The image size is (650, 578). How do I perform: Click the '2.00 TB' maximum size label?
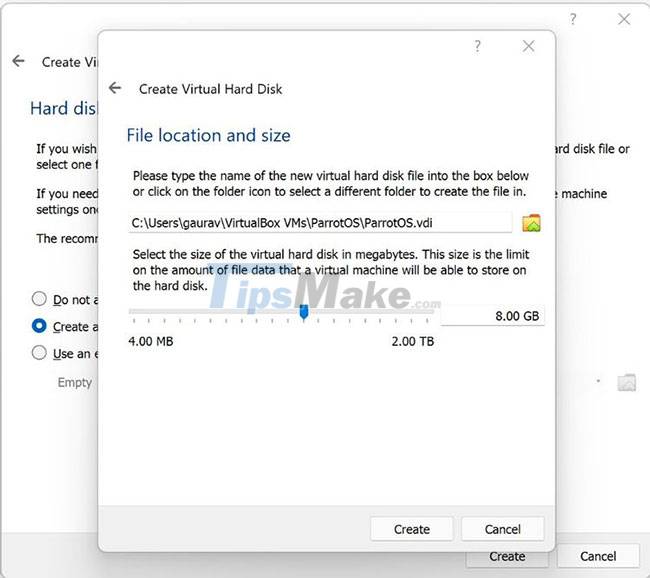pos(413,341)
